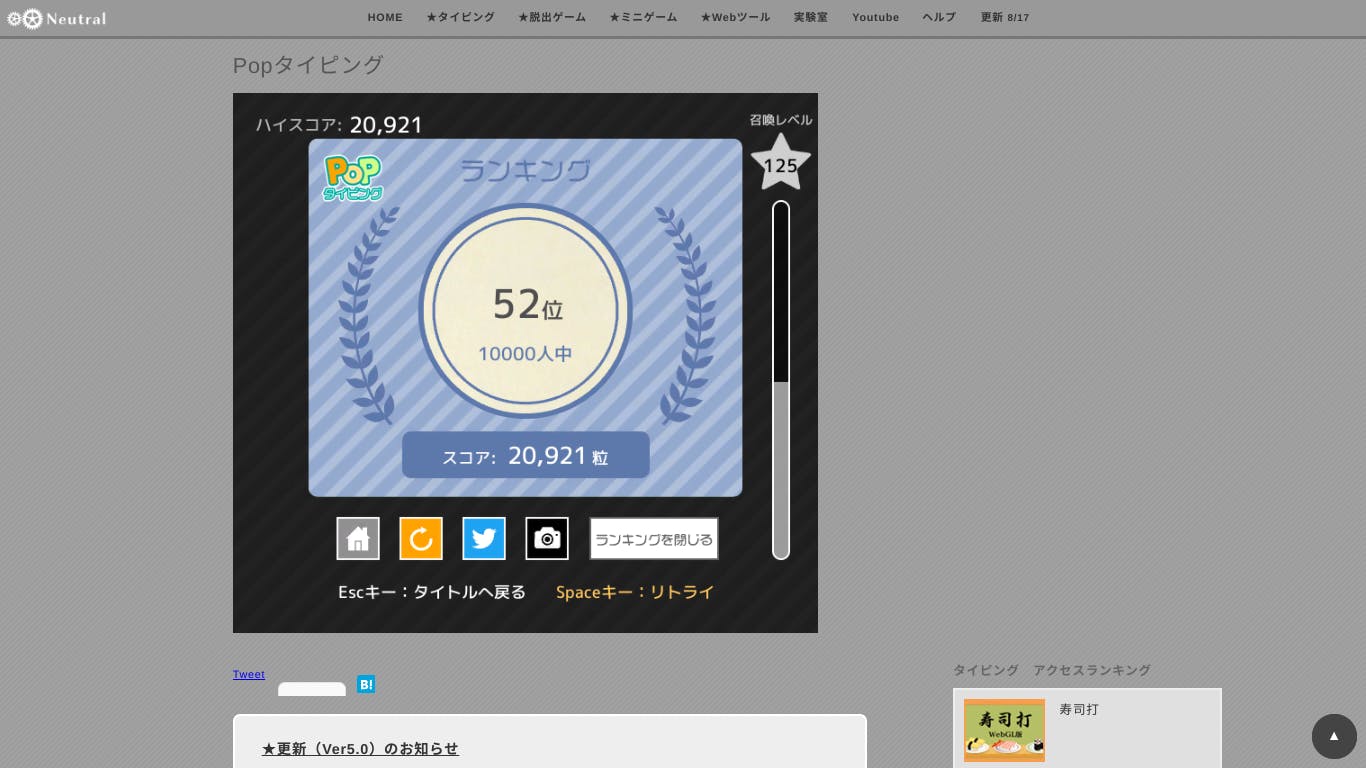Click the Neutral site logo
The image size is (1366, 768).
click(x=57, y=18)
